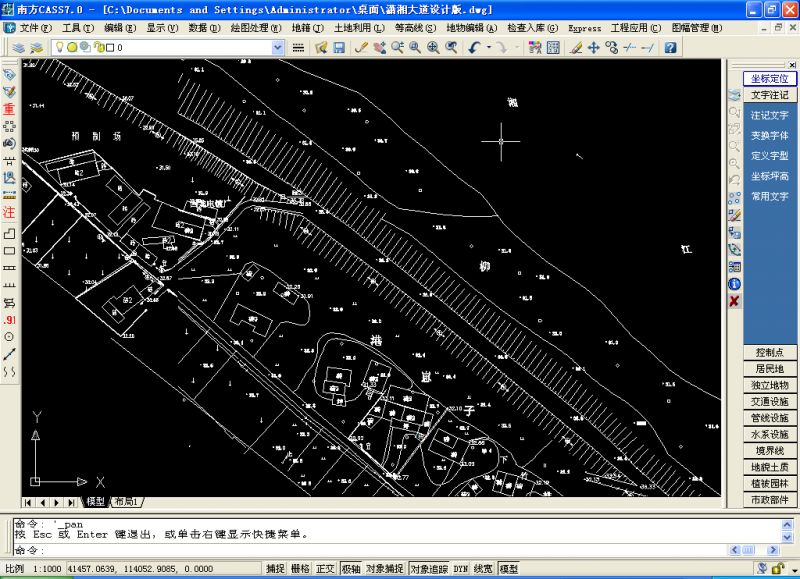
Task: Click the last-tab navigation arrow
Action: point(71,502)
